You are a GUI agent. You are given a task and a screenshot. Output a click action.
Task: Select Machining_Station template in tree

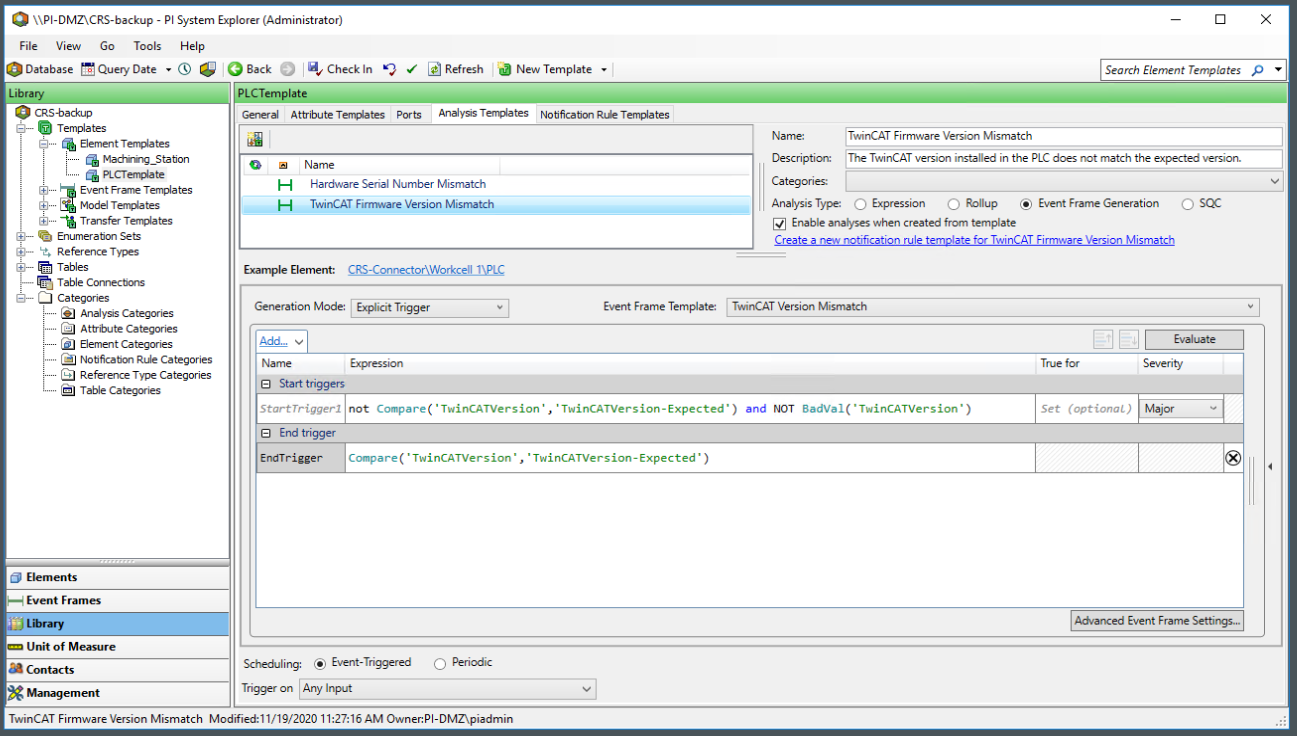145,159
